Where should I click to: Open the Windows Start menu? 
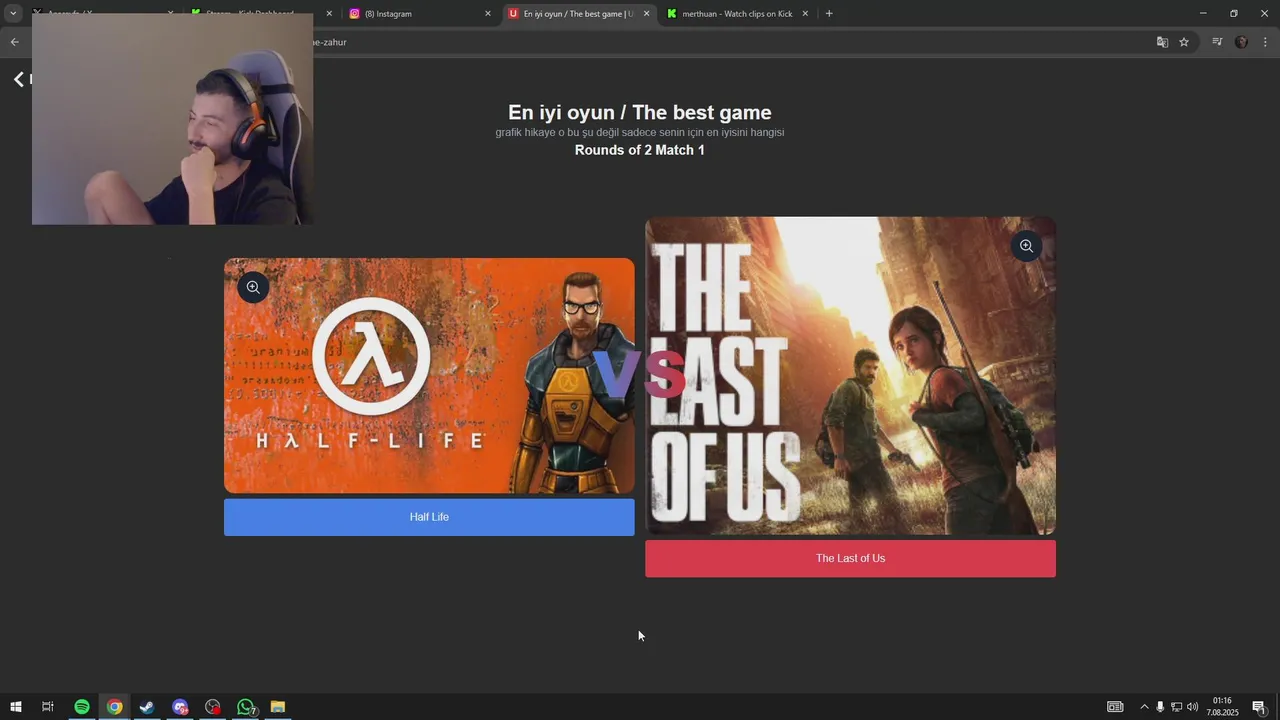click(x=15, y=707)
